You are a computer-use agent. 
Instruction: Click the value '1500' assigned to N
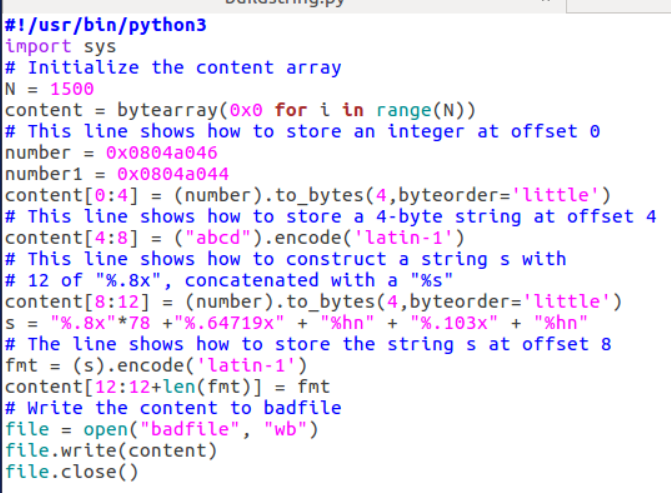[x=72, y=89]
